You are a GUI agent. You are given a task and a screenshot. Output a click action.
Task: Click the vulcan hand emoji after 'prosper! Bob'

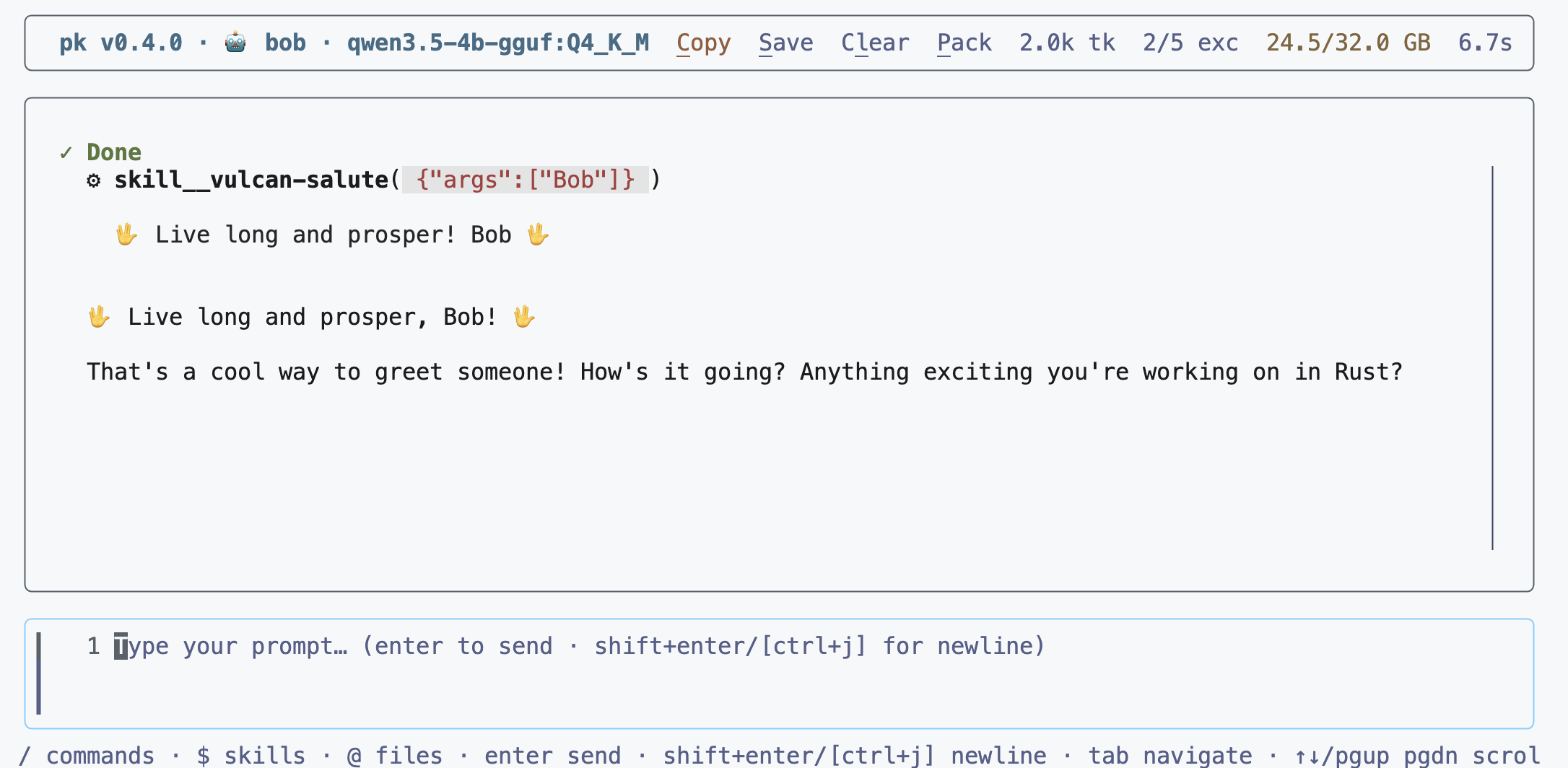click(538, 235)
